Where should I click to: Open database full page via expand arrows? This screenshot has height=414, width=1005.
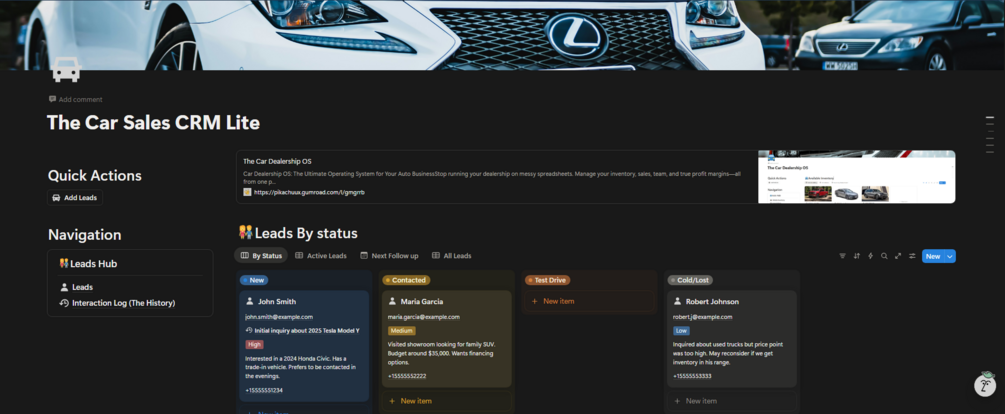coord(898,256)
